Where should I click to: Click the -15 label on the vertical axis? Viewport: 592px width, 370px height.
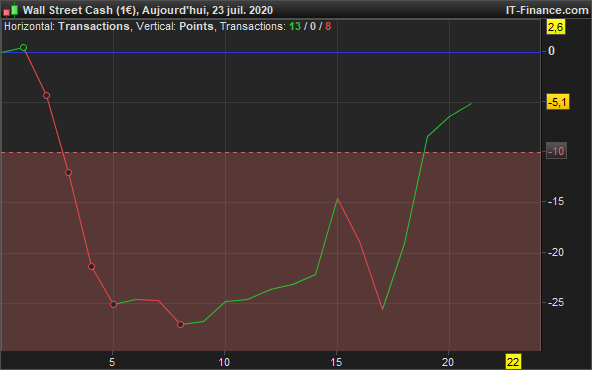556,202
